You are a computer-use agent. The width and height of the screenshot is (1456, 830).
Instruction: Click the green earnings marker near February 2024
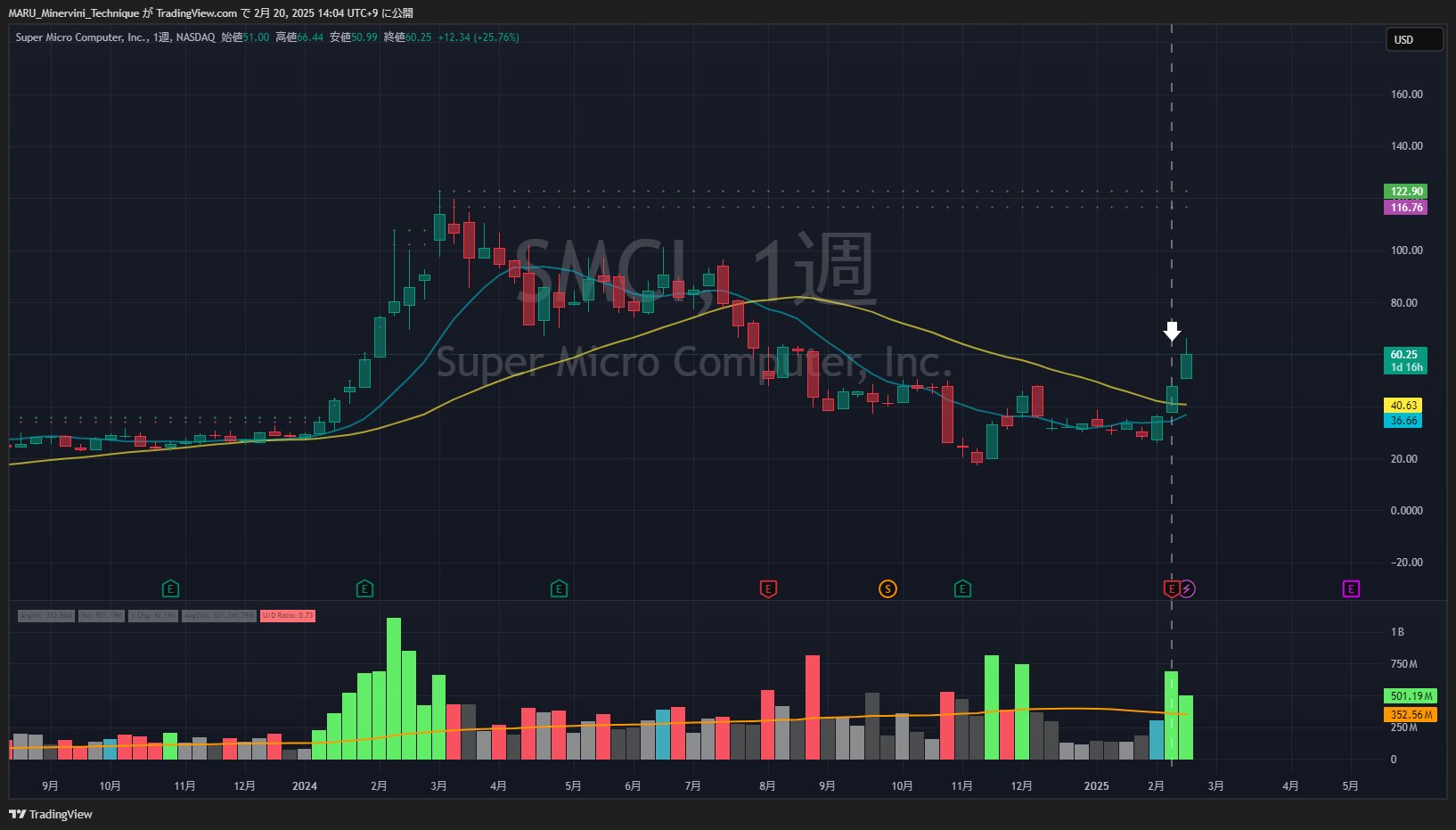[x=364, y=588]
